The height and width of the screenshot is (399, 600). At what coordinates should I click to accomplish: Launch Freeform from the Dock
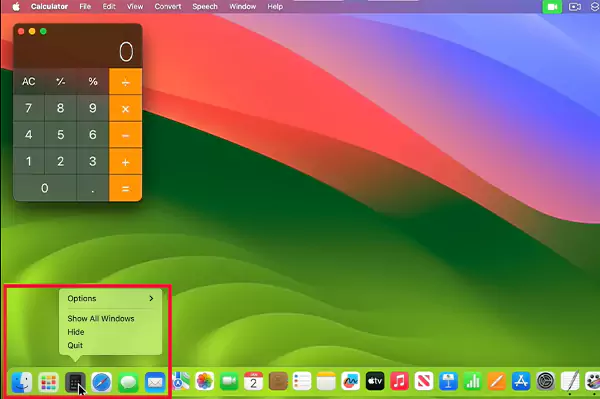pyautogui.click(x=351, y=381)
